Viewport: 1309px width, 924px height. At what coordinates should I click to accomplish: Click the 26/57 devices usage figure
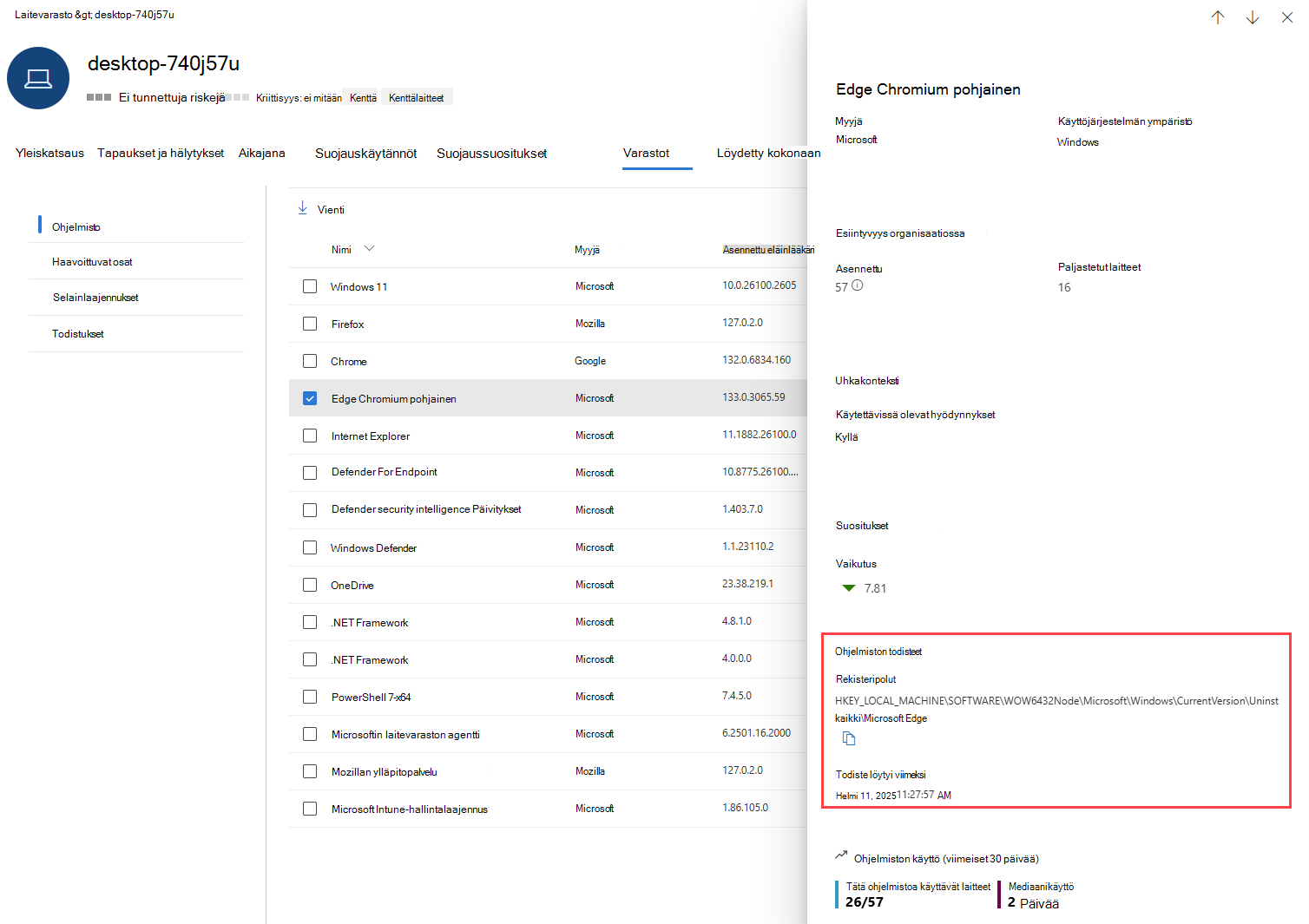(x=865, y=902)
